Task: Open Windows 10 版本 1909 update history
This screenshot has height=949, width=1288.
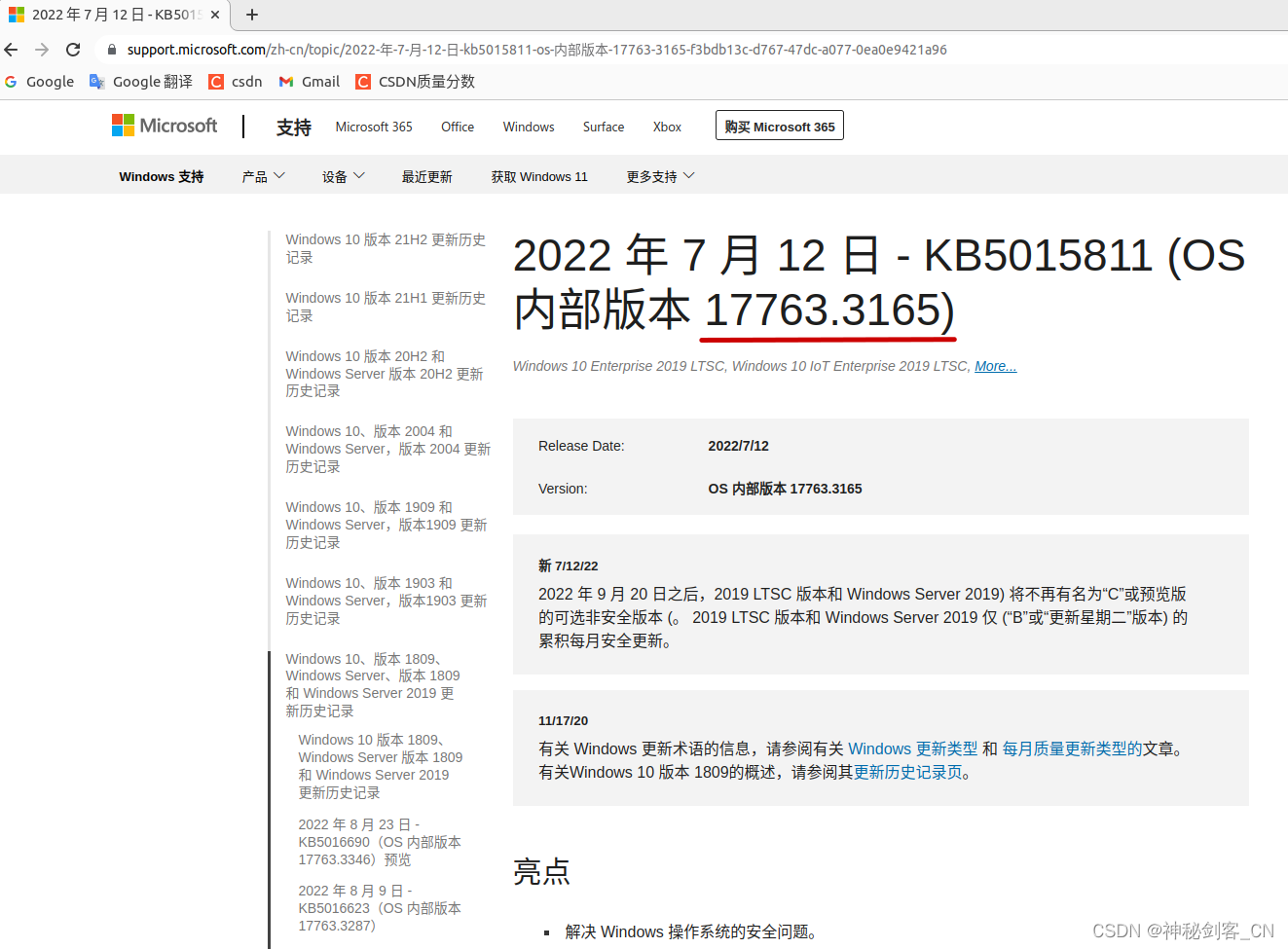Action: pos(386,525)
